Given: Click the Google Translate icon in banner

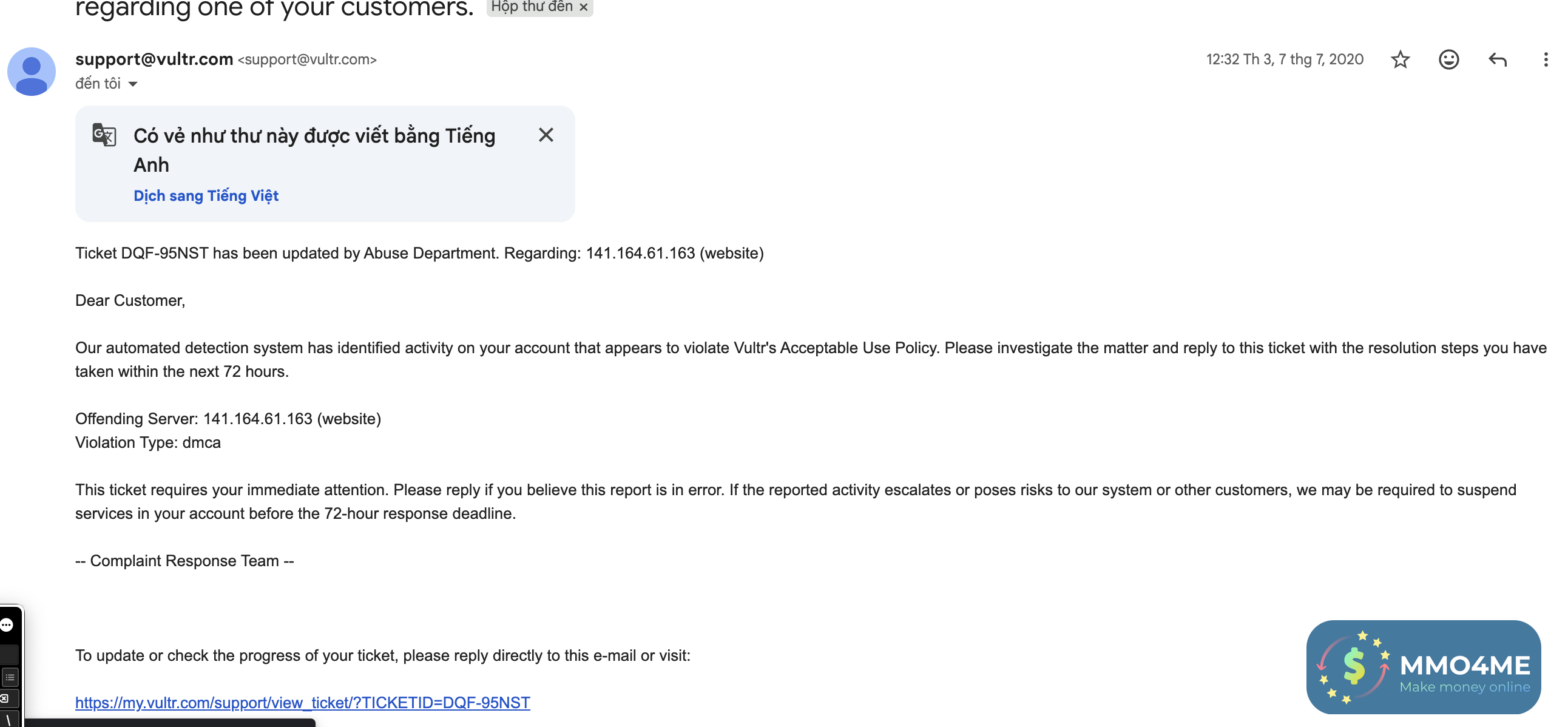Looking at the screenshot, I should 104,135.
